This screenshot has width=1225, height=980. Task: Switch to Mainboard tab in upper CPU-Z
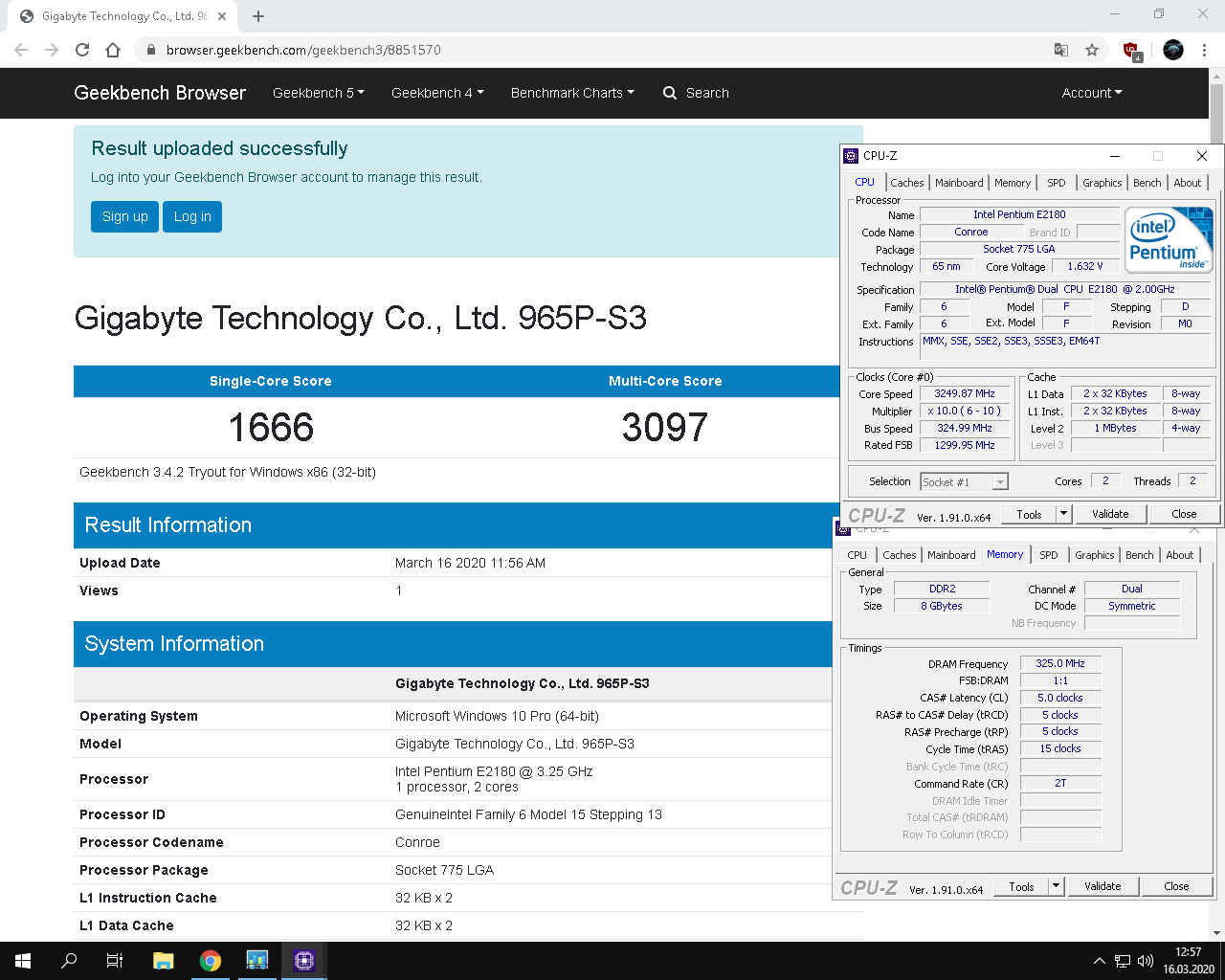pos(959,183)
